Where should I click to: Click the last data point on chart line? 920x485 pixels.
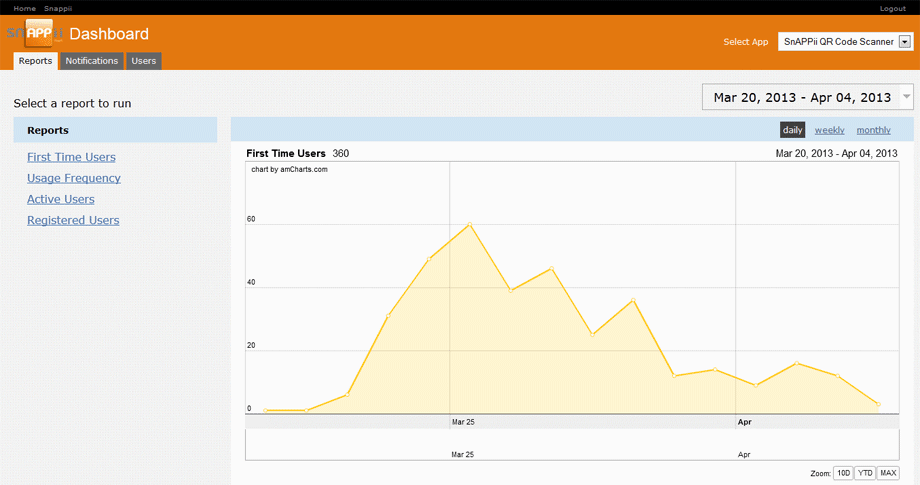[878, 404]
